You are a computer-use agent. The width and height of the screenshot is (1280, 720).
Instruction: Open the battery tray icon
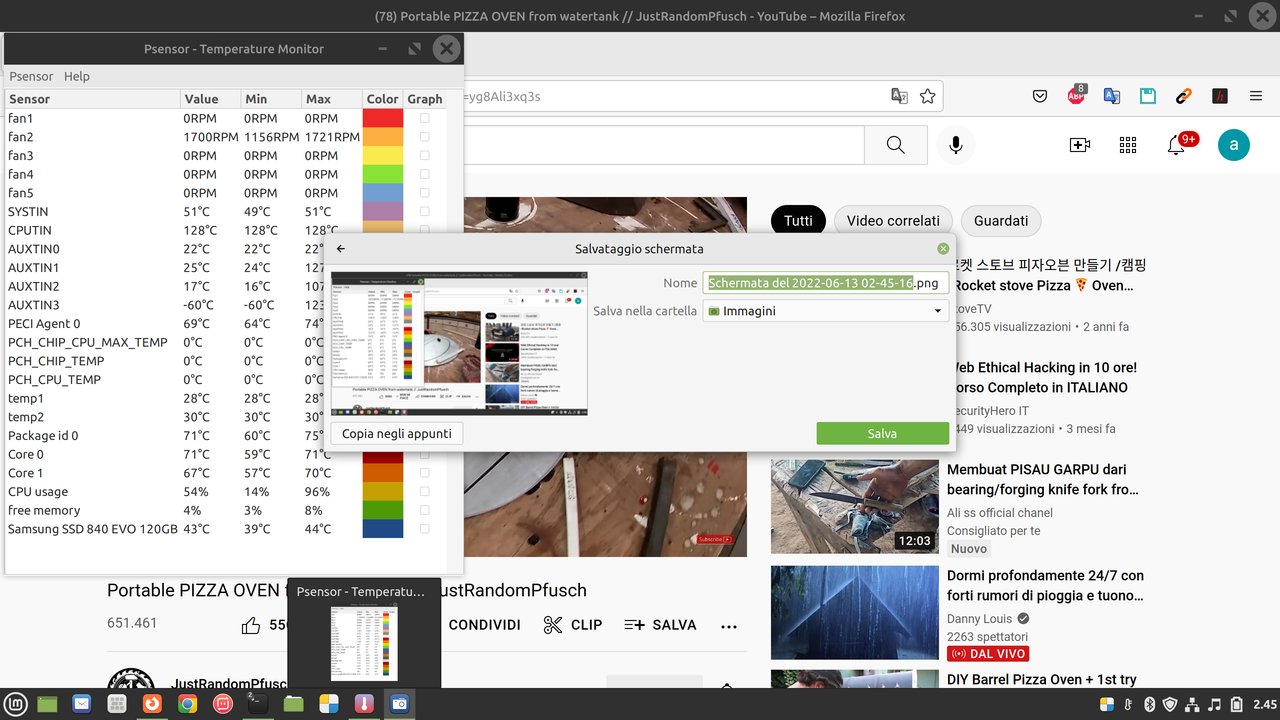pyautogui.click(x=1237, y=704)
